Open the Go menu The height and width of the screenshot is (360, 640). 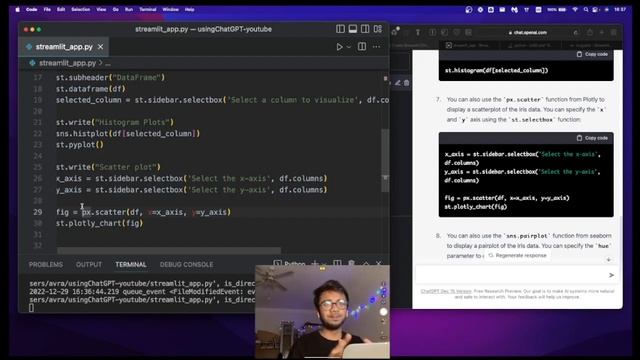(116, 9)
